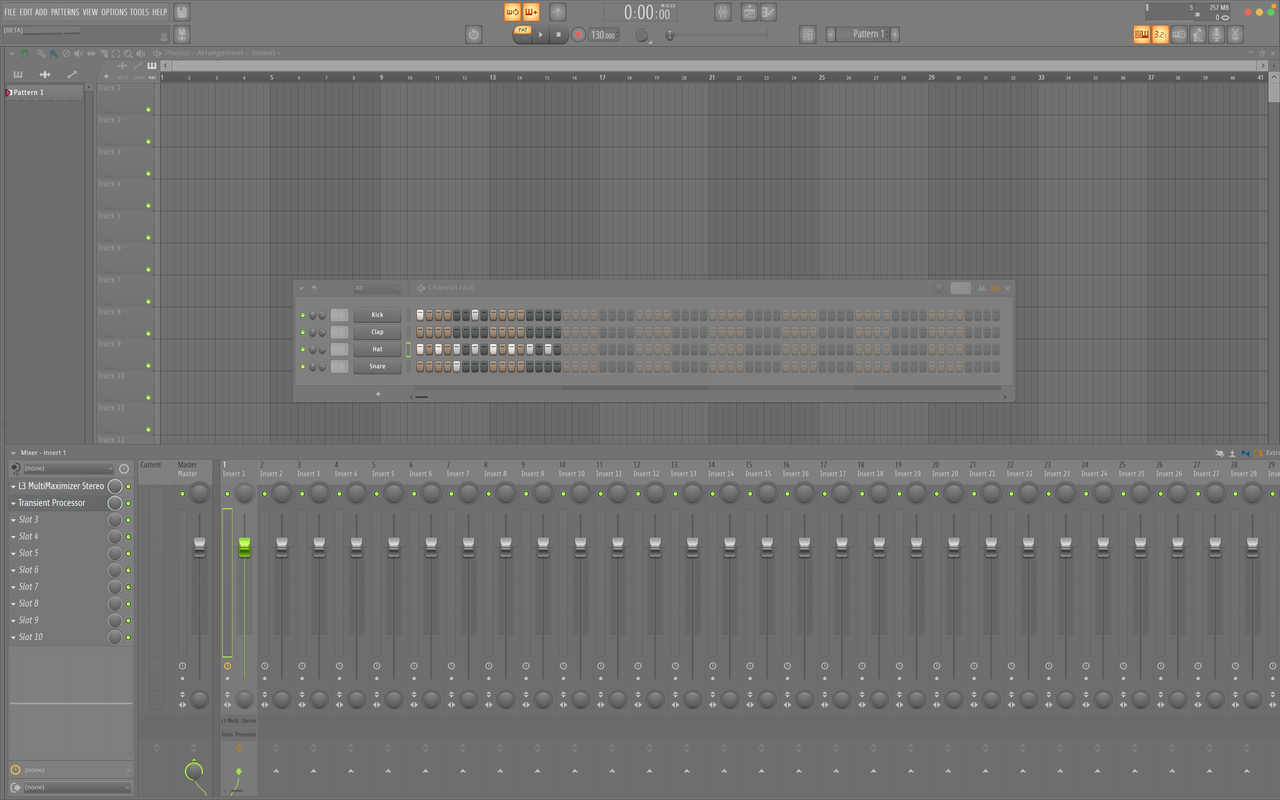The image size is (1280, 800).
Task: Open the FILE menu
Action: click(10, 12)
